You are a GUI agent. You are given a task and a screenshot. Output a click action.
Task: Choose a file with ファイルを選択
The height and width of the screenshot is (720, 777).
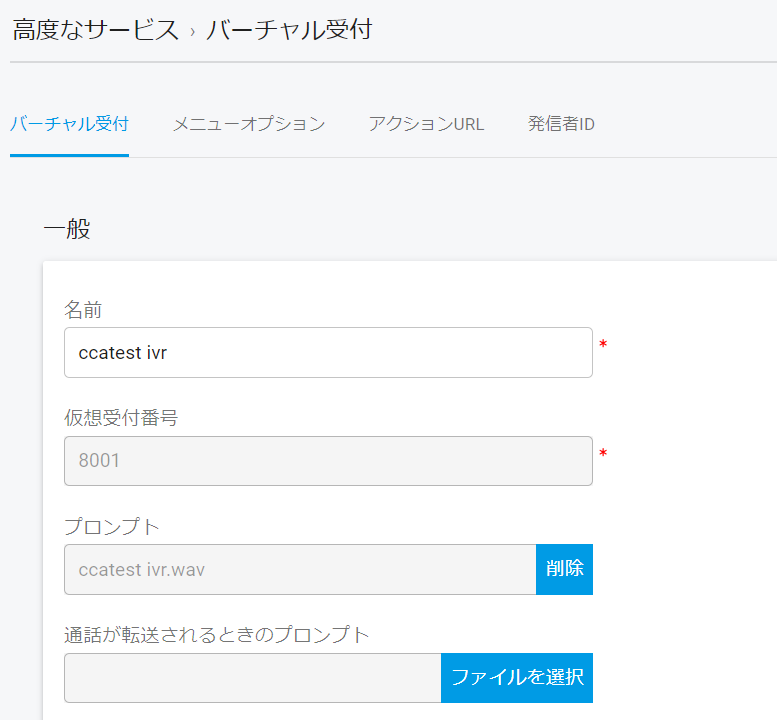pyautogui.click(x=517, y=678)
